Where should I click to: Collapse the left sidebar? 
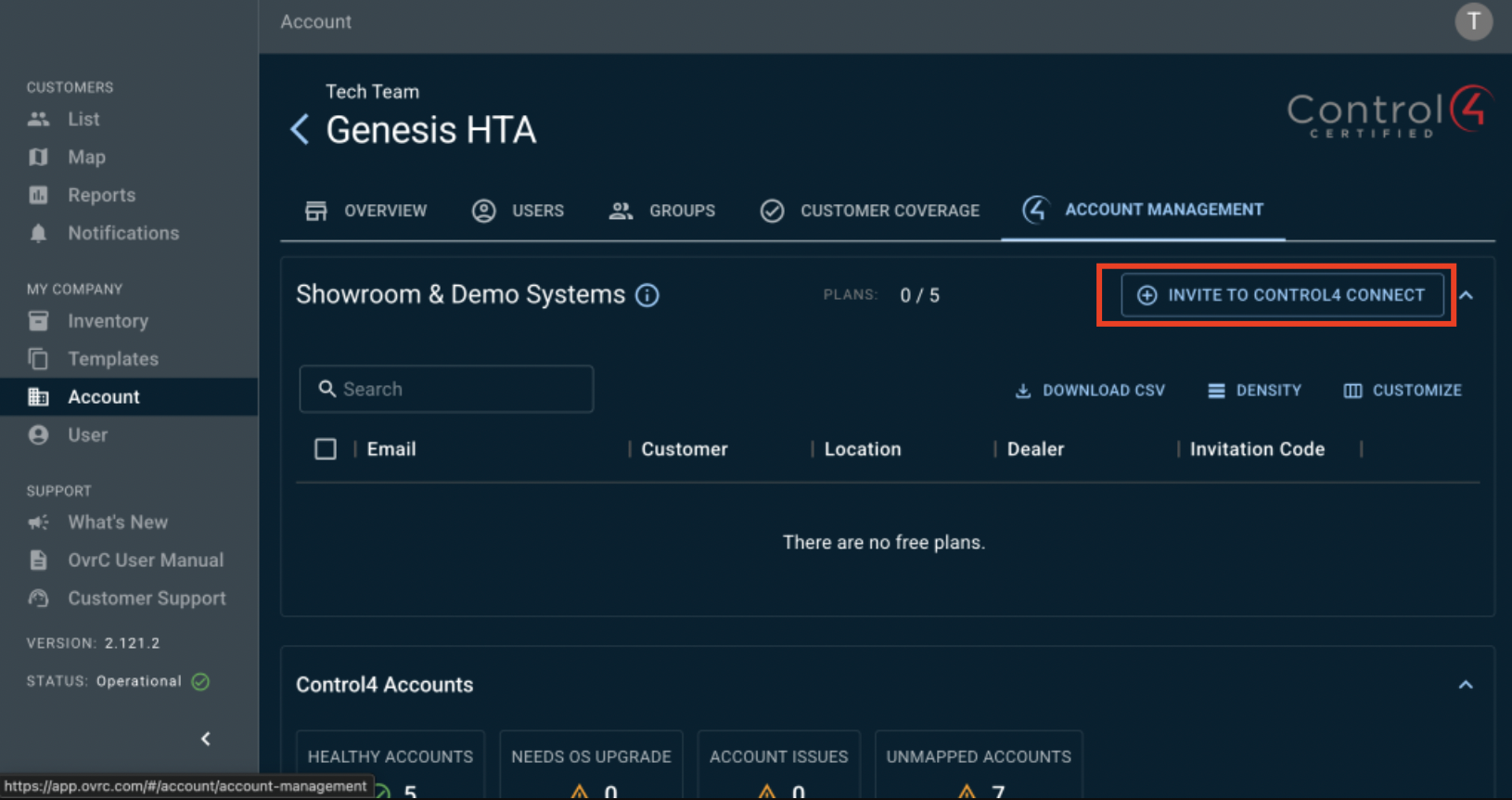[206, 739]
